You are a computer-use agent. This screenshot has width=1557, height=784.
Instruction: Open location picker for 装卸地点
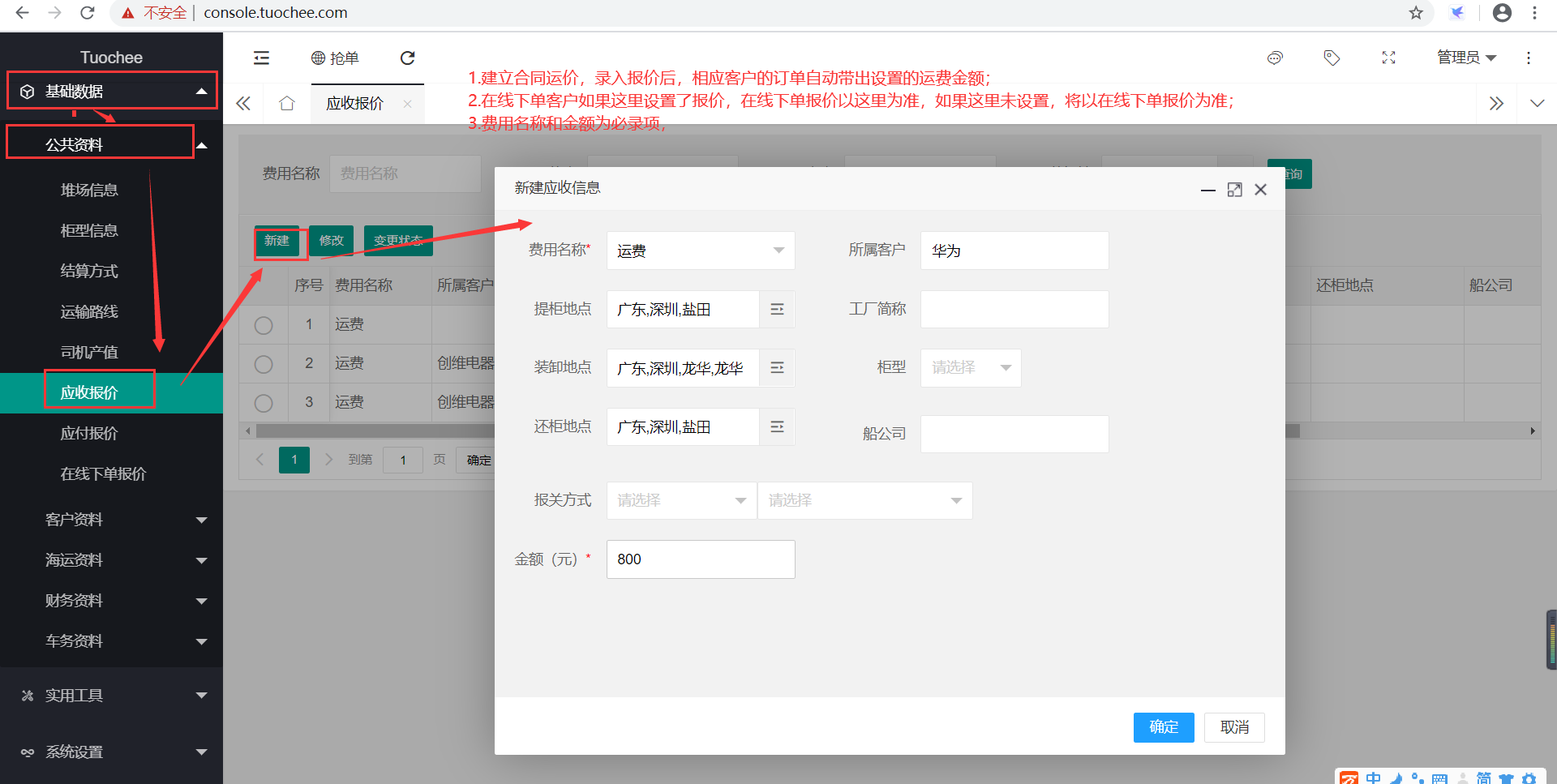point(777,367)
